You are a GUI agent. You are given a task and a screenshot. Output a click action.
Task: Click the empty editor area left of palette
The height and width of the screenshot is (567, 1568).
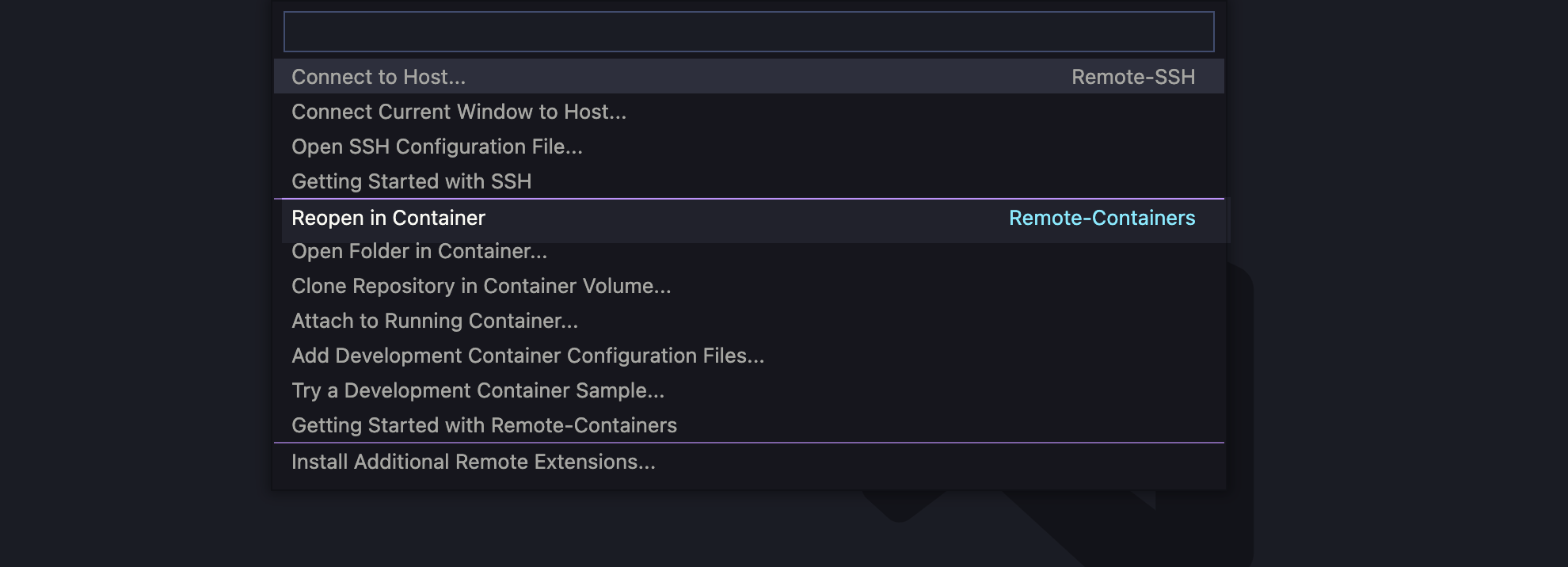(135, 283)
